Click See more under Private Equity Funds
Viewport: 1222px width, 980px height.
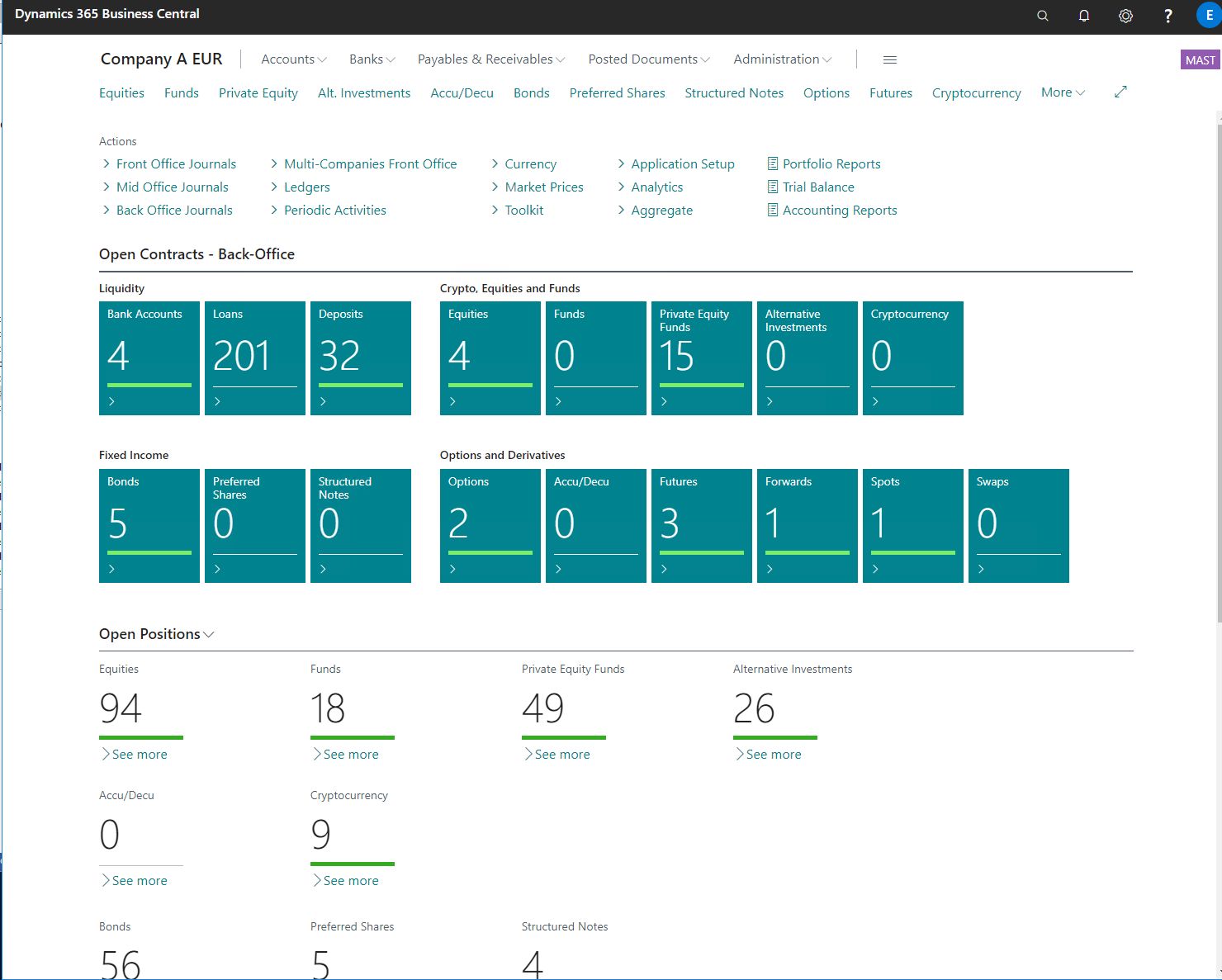point(557,754)
